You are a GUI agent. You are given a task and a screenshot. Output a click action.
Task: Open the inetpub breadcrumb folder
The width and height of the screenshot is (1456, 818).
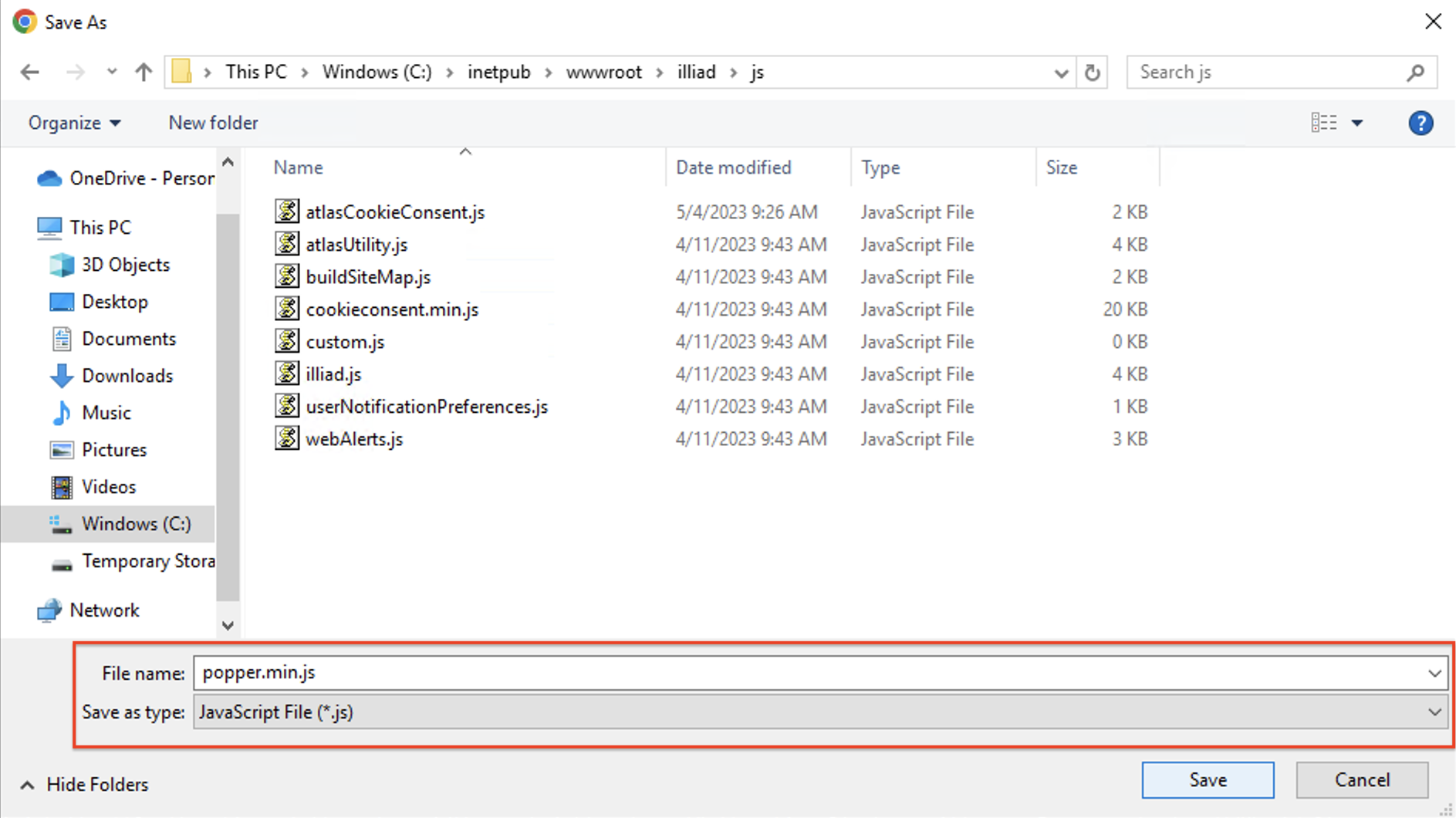(499, 72)
